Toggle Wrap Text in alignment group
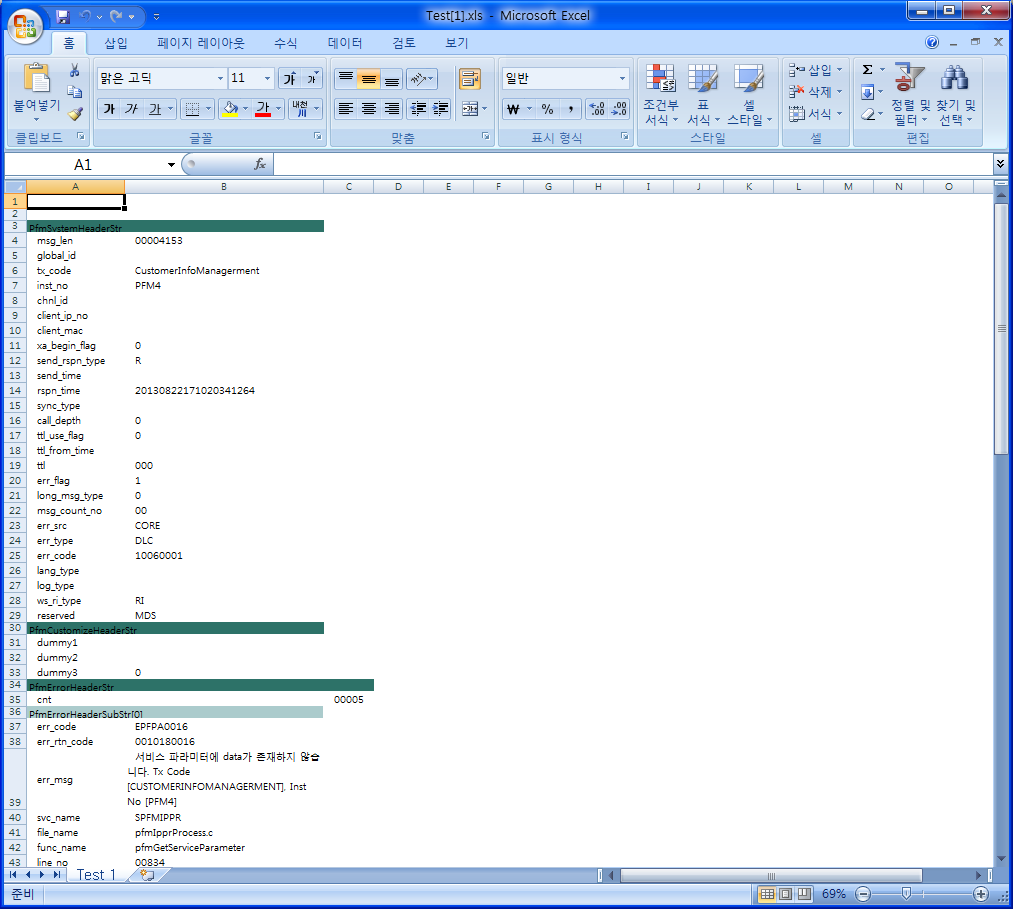 (x=470, y=79)
